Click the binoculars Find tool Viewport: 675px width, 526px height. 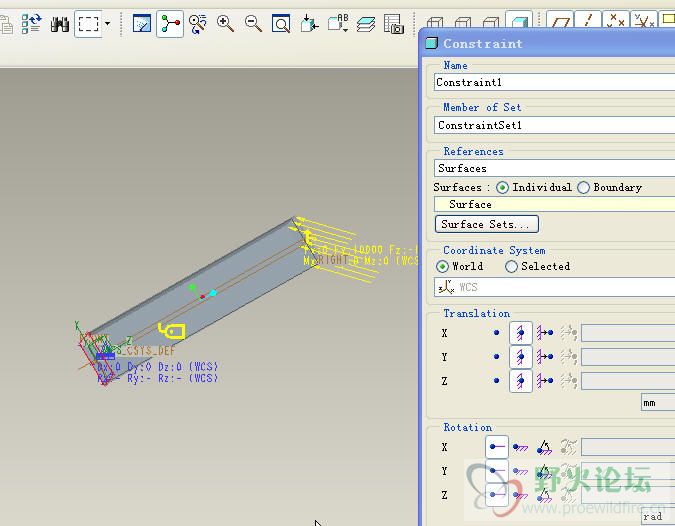(59, 24)
